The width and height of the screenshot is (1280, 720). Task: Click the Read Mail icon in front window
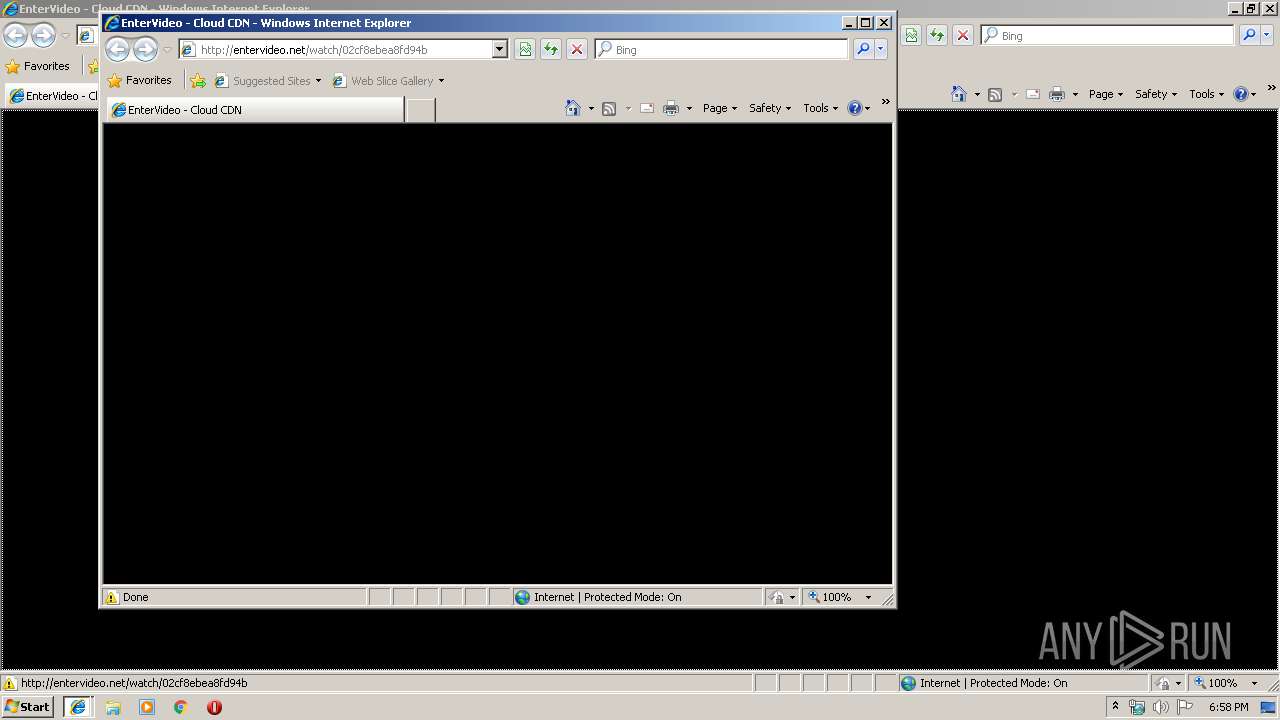click(x=647, y=108)
